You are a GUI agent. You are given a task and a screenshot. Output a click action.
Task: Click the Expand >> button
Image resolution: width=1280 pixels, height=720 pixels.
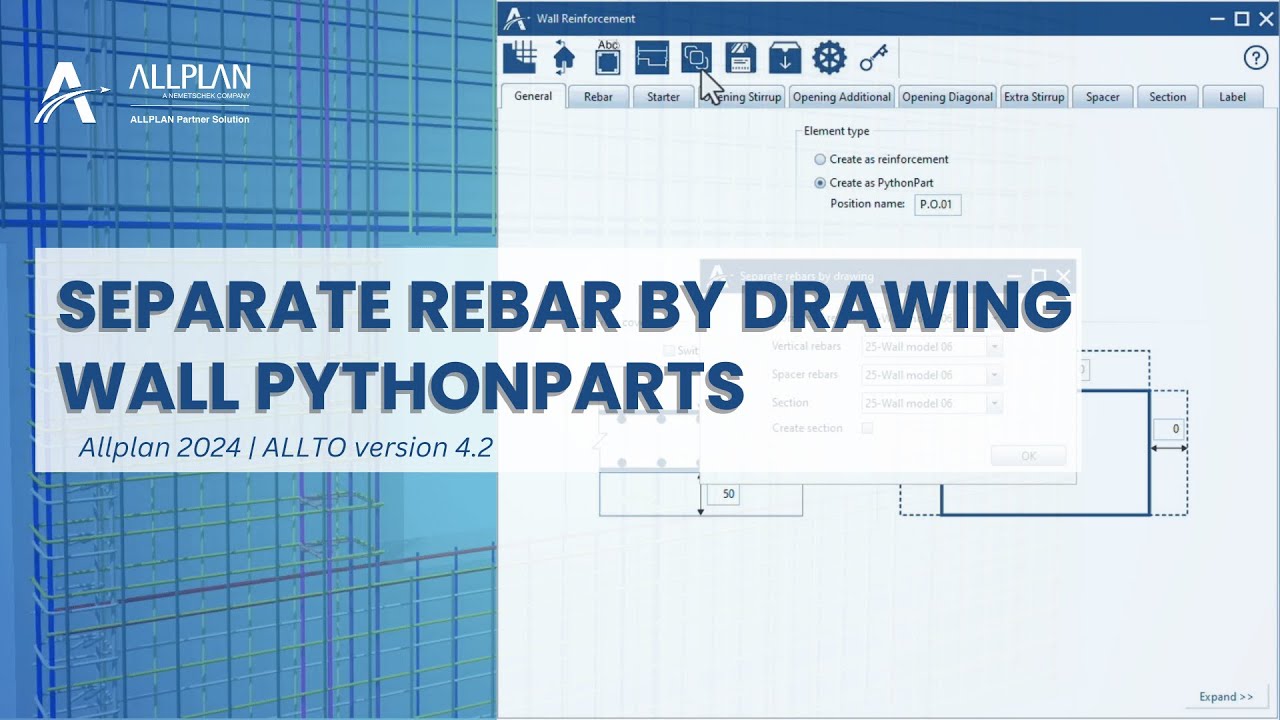[1226, 697]
